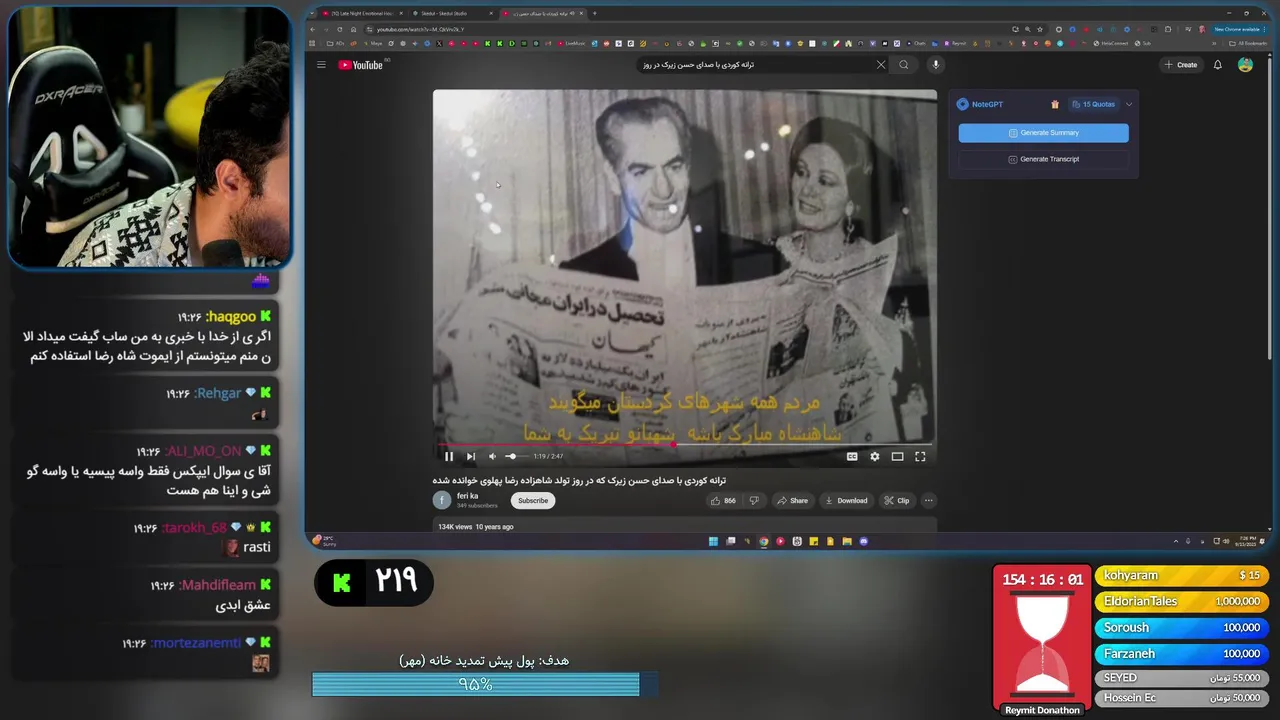Open more actions ellipsis under video
This screenshot has width=1280, height=720.
[x=929, y=501]
